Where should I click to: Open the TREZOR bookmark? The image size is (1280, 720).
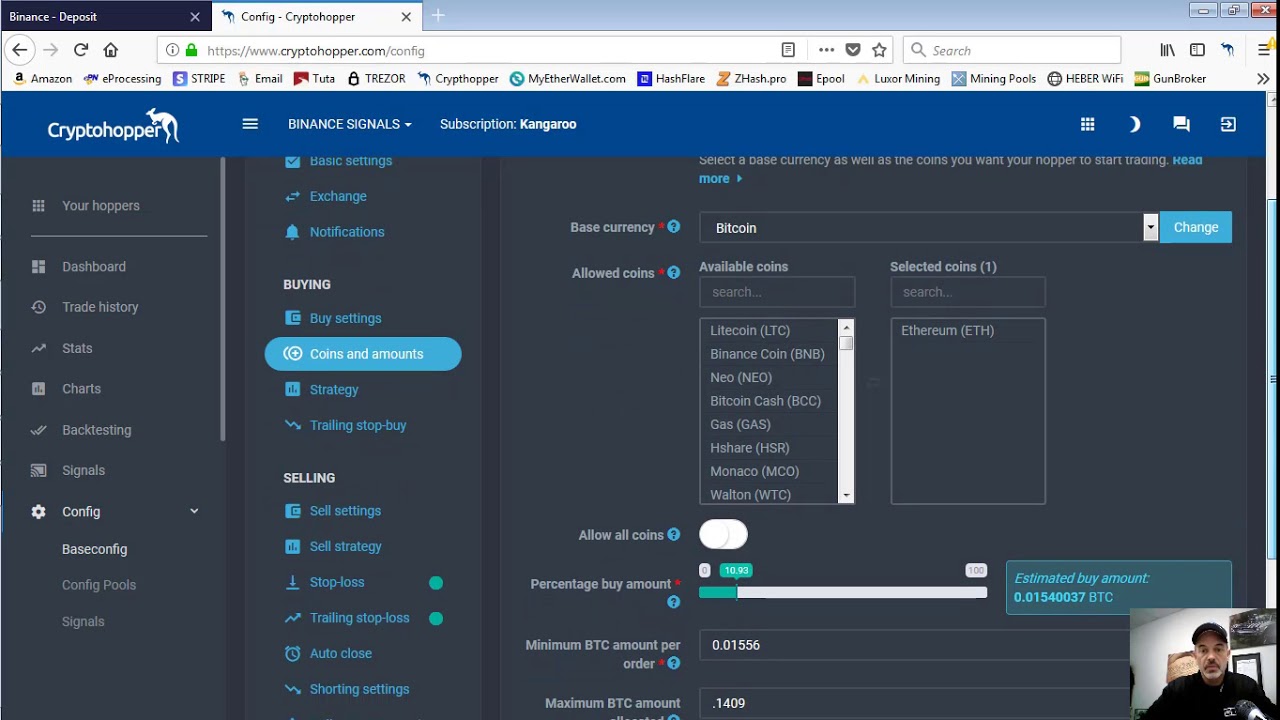tap(376, 78)
